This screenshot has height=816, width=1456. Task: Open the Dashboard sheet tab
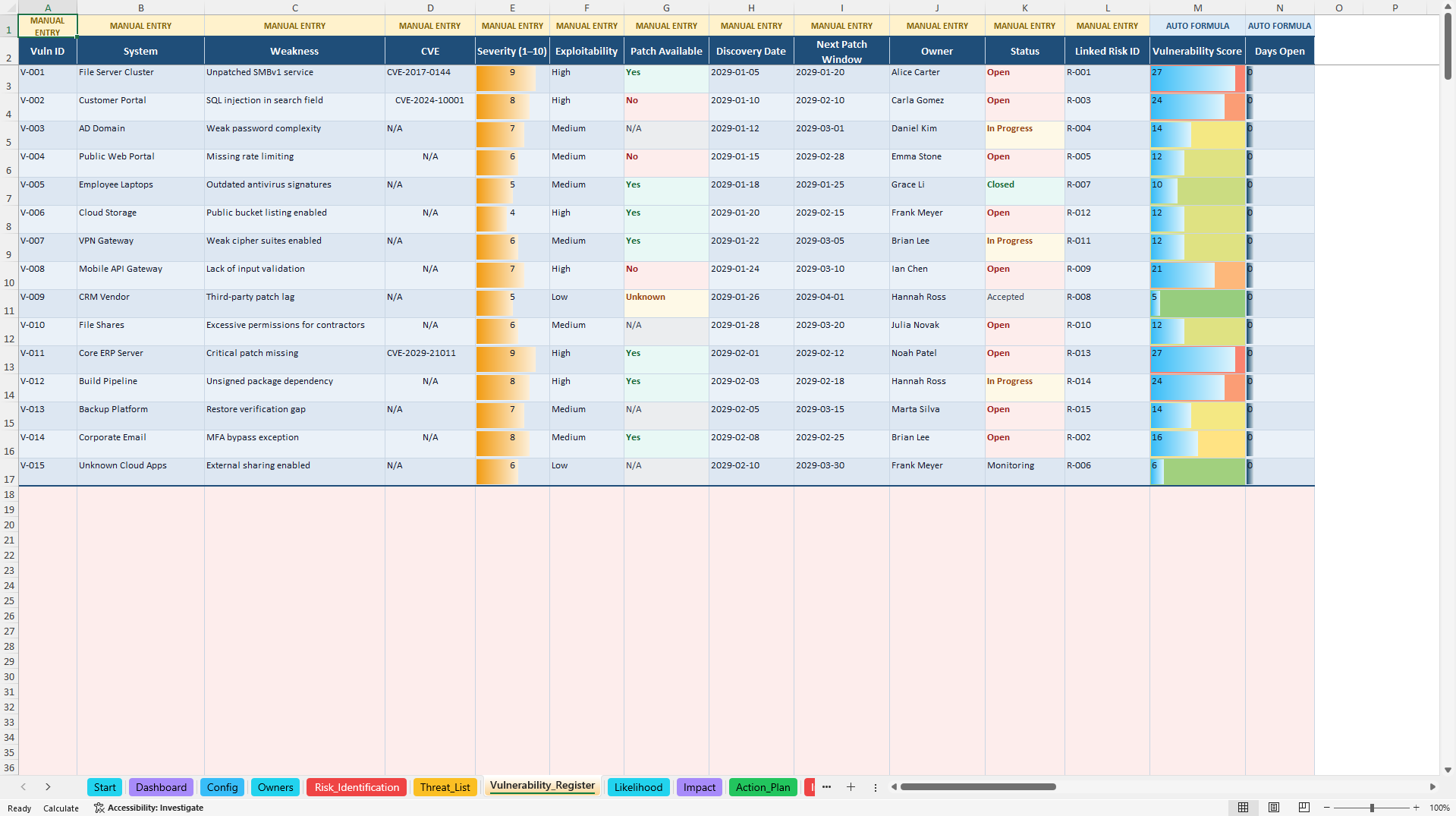click(161, 787)
